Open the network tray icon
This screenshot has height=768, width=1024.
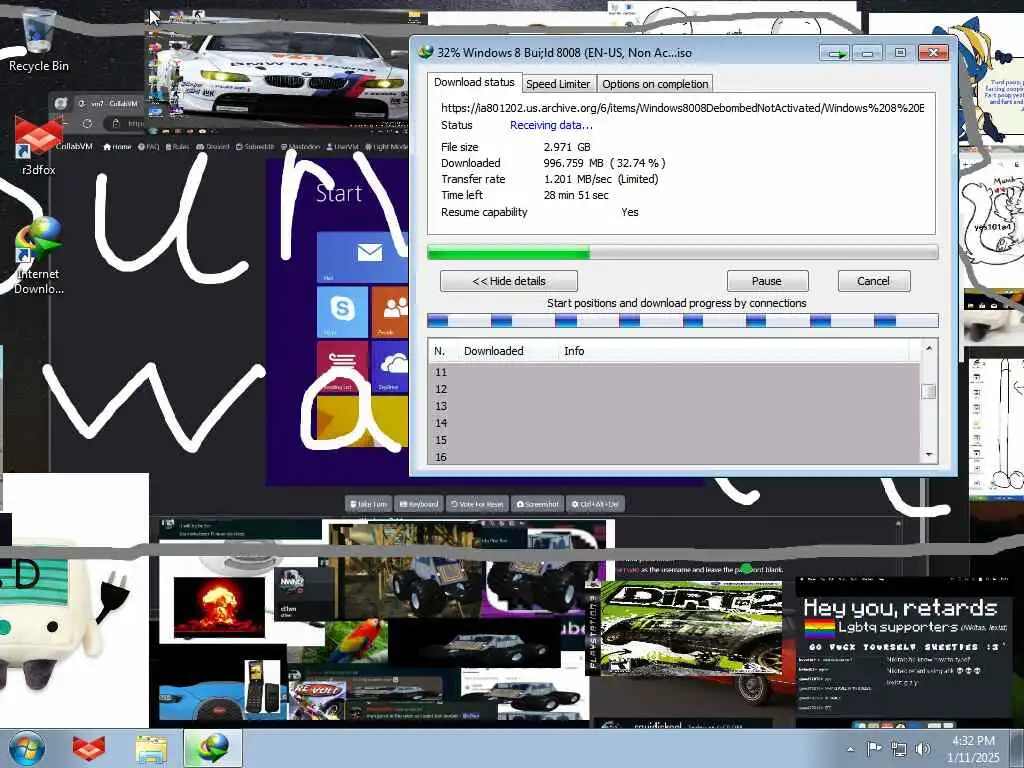click(899, 749)
